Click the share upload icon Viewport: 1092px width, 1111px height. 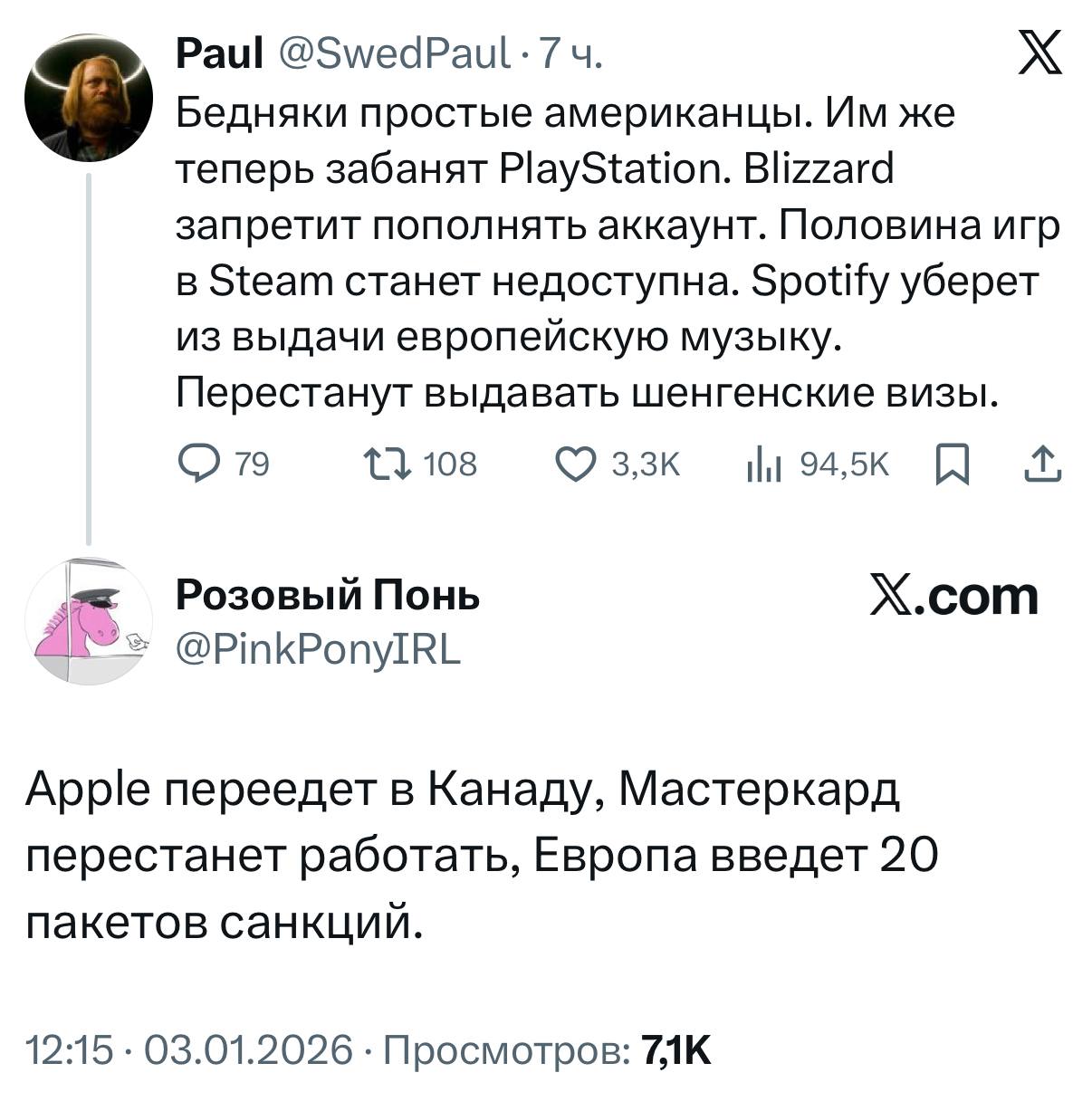coord(1041,465)
